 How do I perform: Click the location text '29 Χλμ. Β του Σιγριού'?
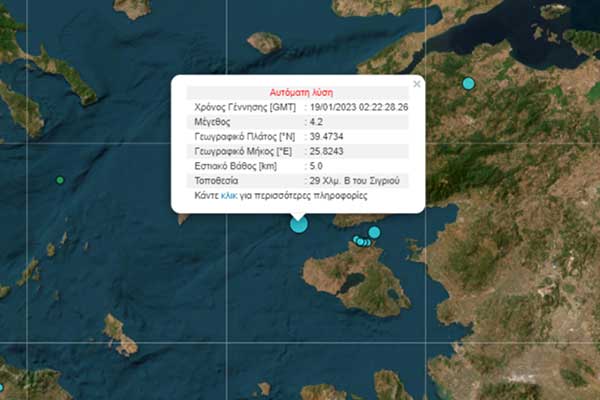356,181
